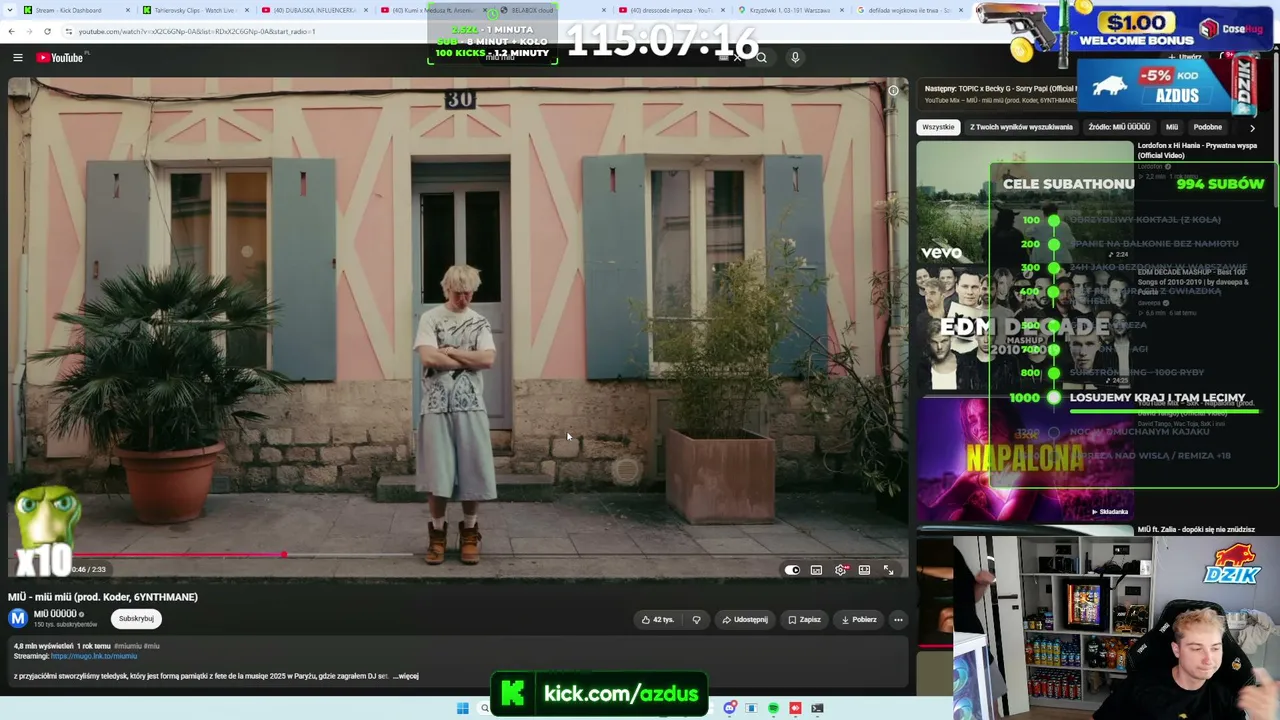Toggle the autoplay switch in player
This screenshot has width=1280, height=720.
(792, 570)
